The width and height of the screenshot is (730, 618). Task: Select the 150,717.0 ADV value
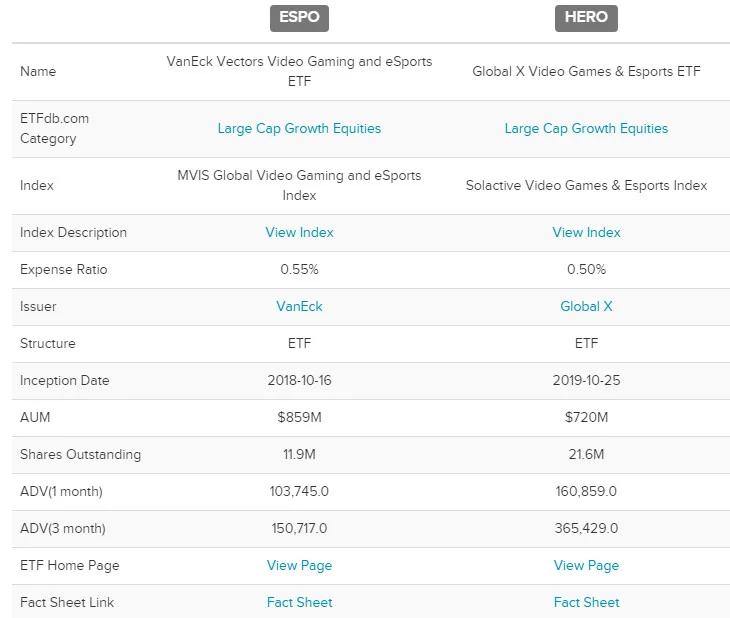pos(299,528)
